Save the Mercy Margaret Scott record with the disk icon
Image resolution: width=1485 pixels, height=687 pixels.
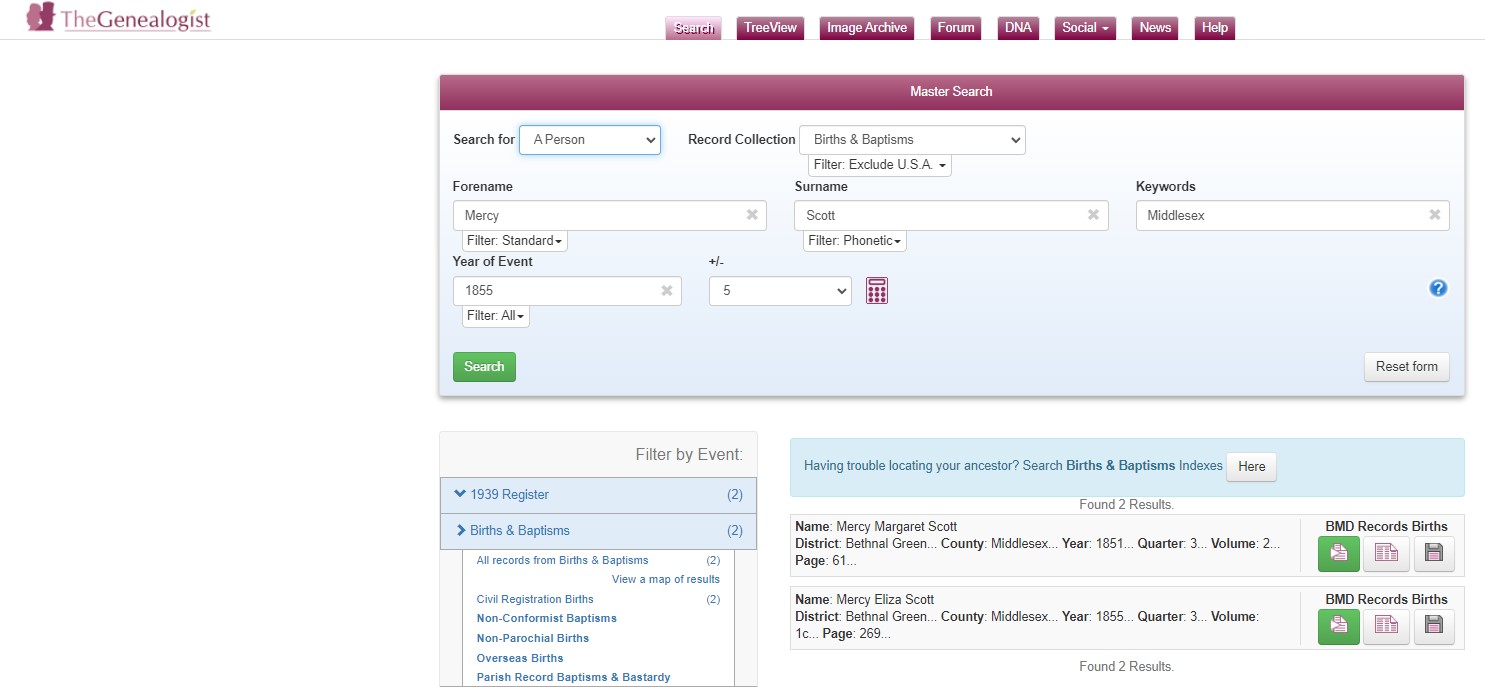(x=1433, y=553)
